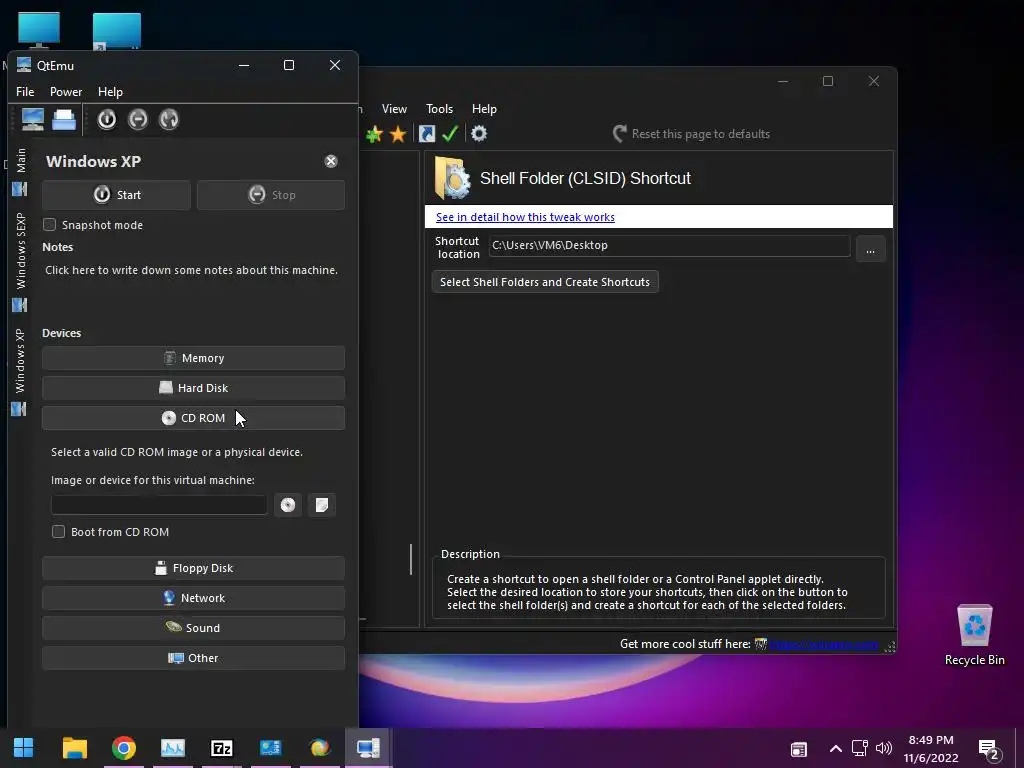Click the monitor graph taskbar icon
This screenshot has width=1024, height=768.
click(172, 748)
